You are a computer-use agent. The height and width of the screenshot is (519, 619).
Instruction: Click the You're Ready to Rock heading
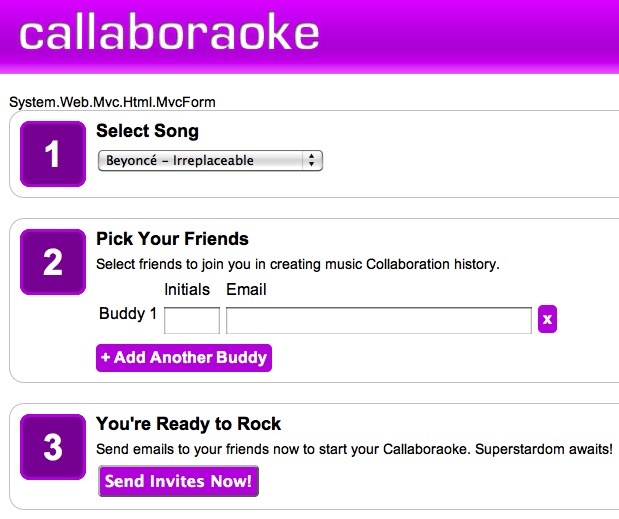188,423
